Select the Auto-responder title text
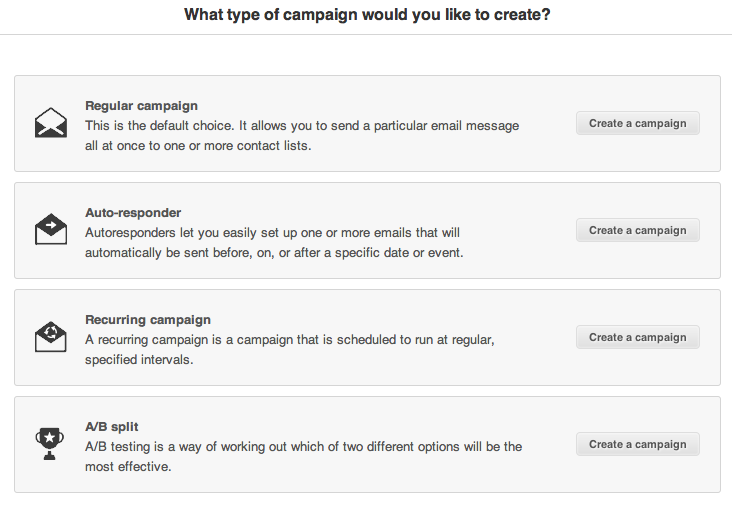 tap(133, 213)
